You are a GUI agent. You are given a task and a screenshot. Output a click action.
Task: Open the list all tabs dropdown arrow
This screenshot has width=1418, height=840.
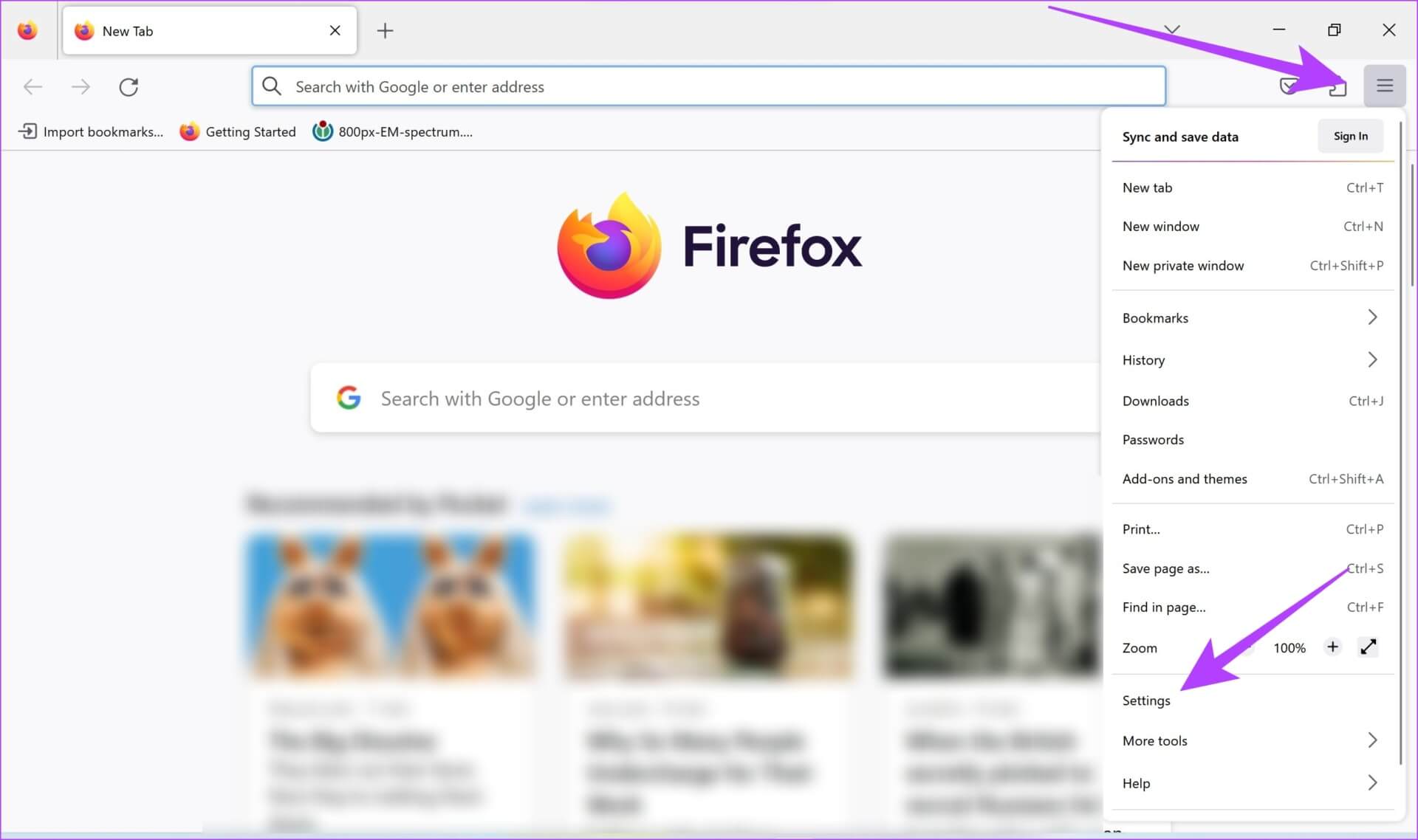[x=1171, y=30]
